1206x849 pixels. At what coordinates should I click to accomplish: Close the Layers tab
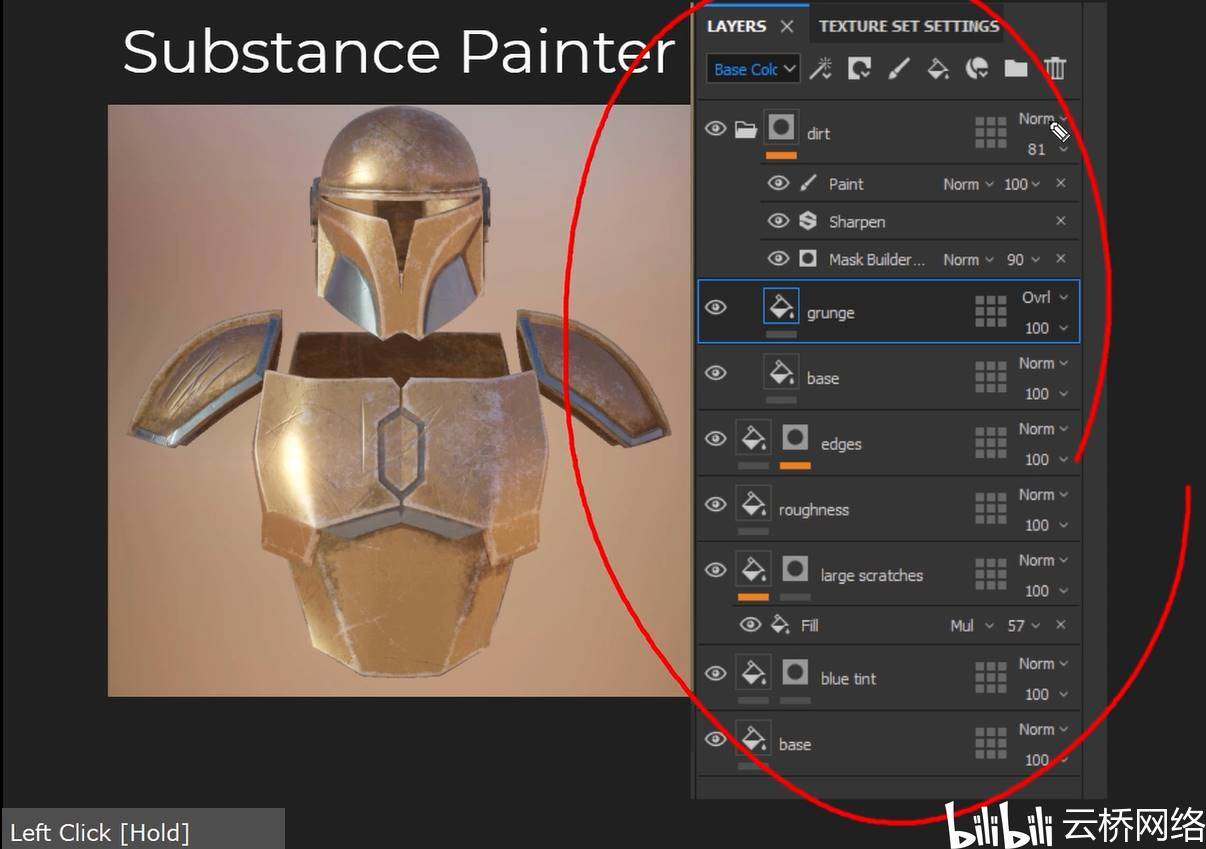click(x=787, y=26)
